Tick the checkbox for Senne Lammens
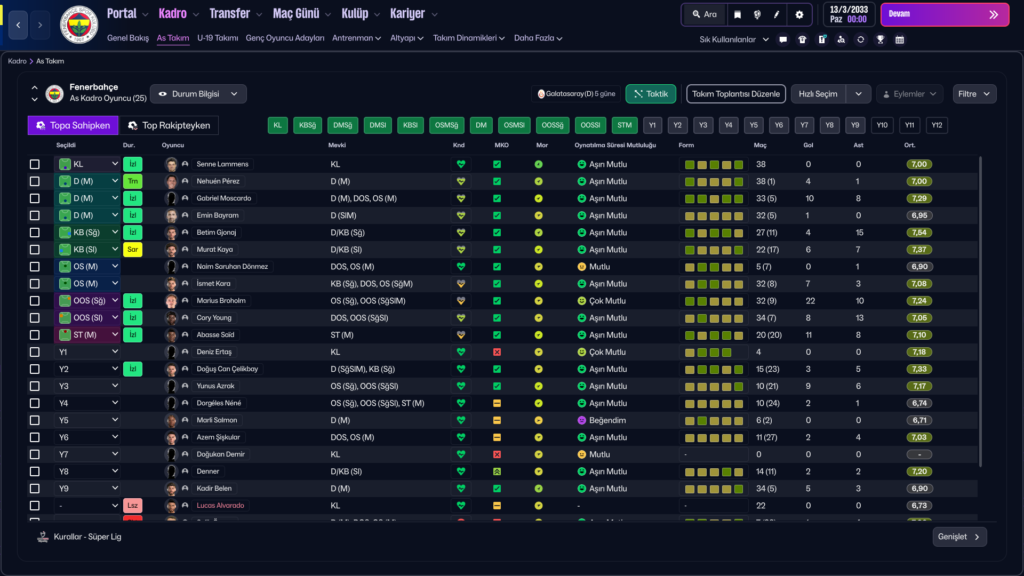Viewport: 1024px width, 576px height. click(x=35, y=164)
